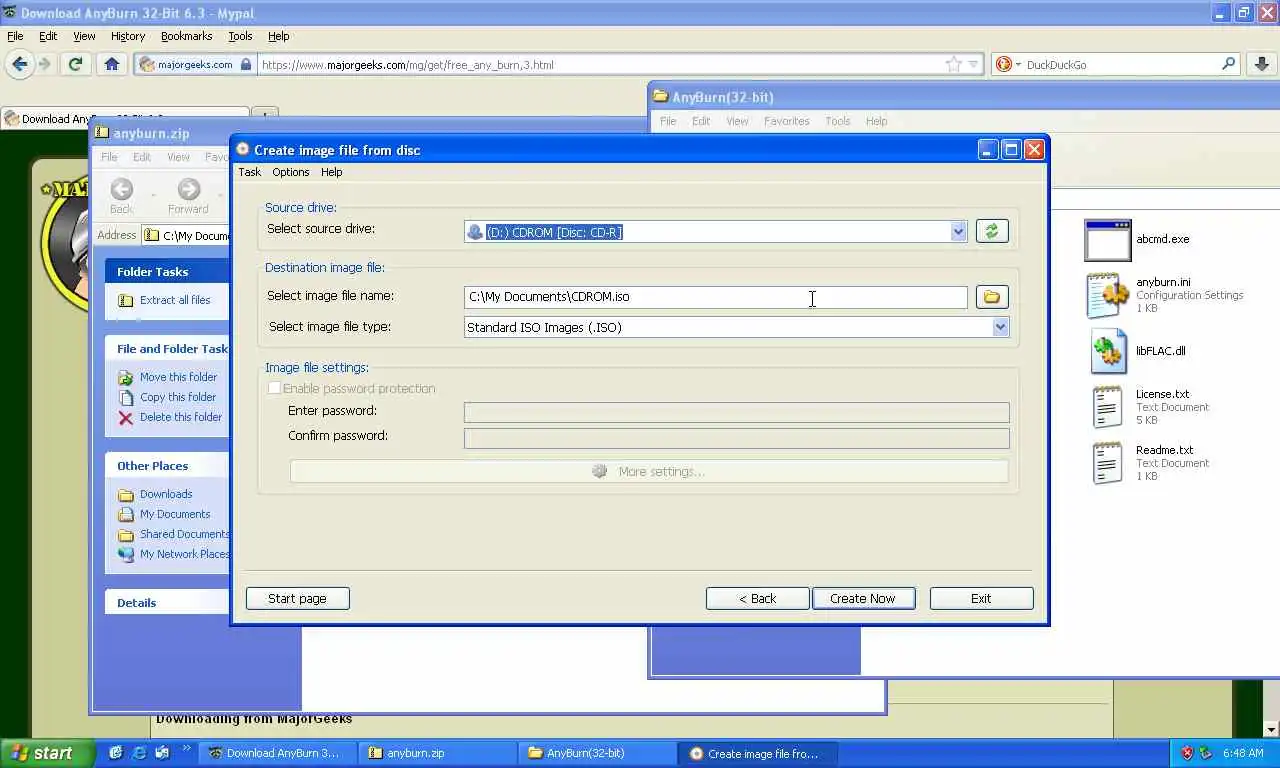This screenshot has width=1280, height=768.
Task: Click Copy this folder link
Action: pyautogui.click(x=178, y=397)
